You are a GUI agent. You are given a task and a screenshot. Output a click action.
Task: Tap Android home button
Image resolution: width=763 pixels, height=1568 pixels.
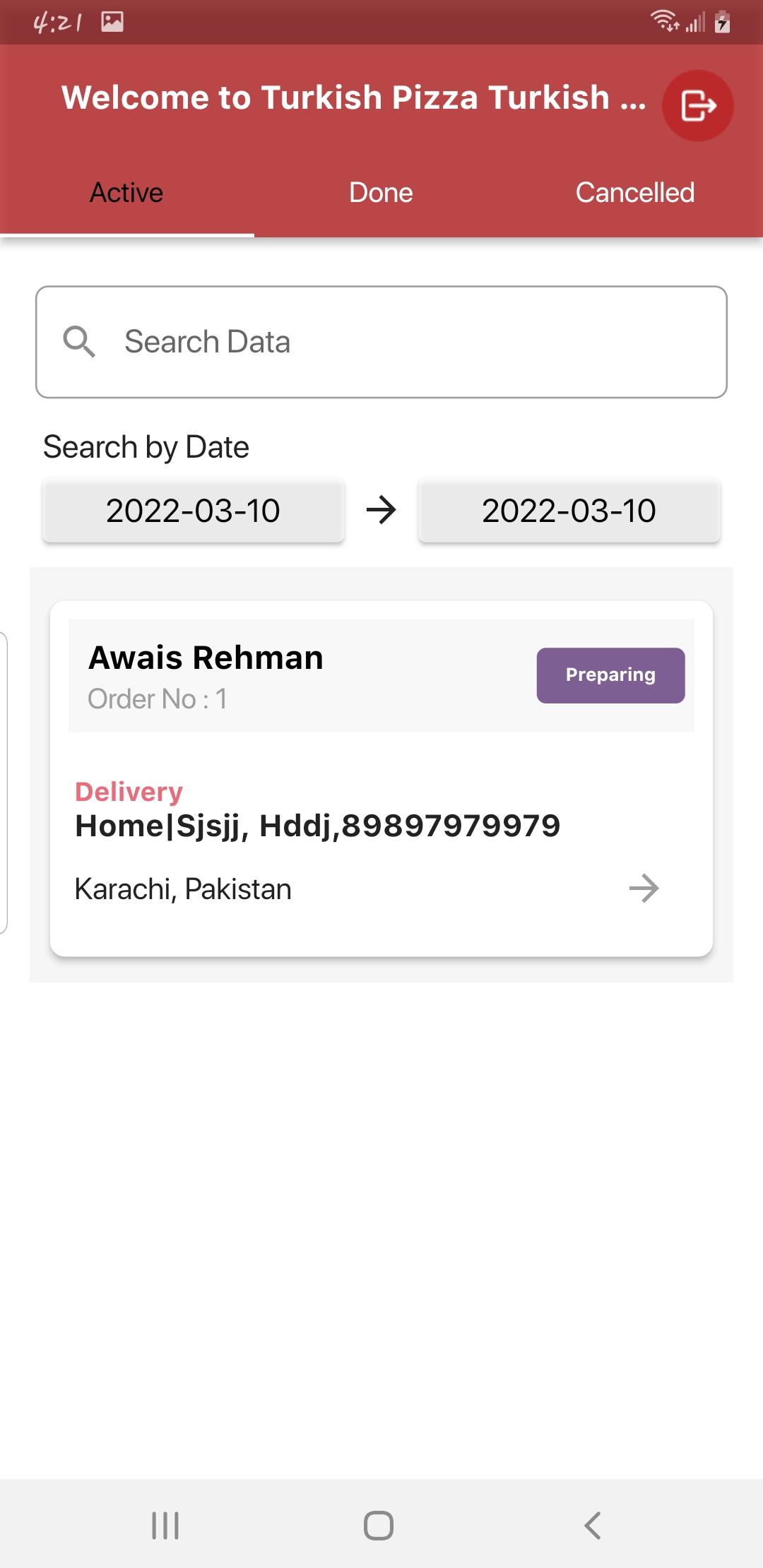tap(379, 1526)
